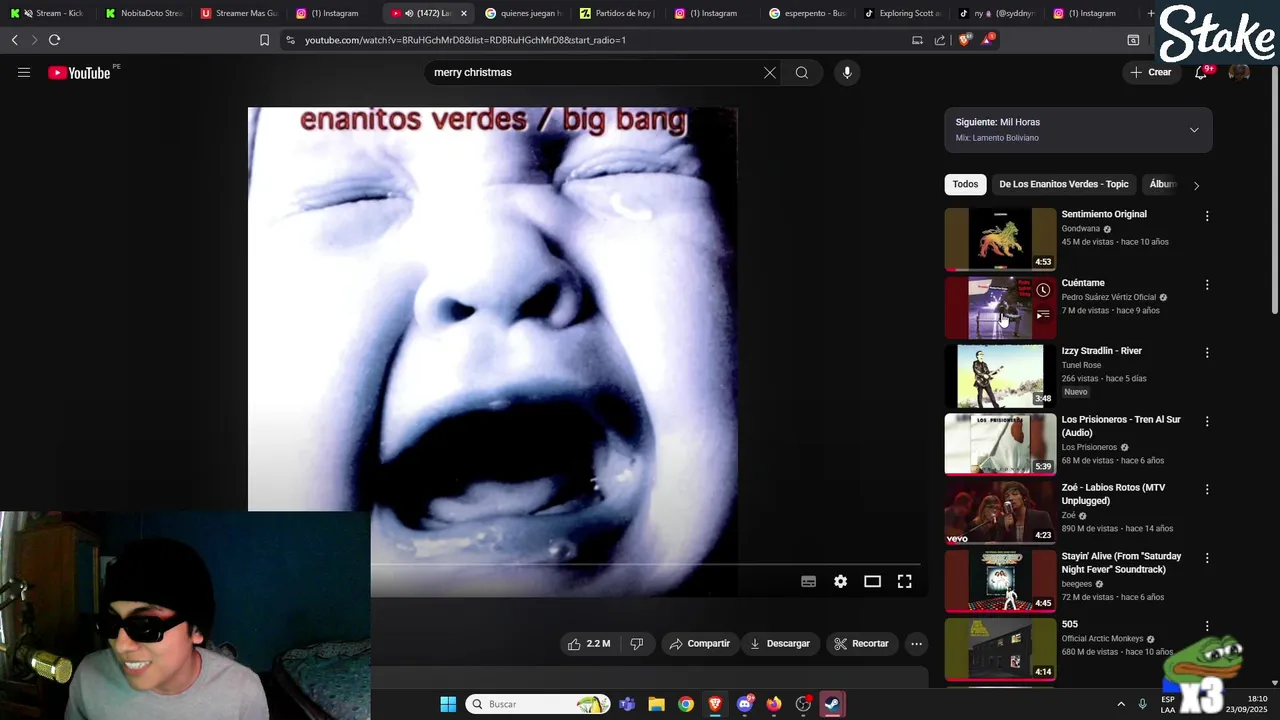
Task: Select the Todos filter chip
Action: point(965,184)
